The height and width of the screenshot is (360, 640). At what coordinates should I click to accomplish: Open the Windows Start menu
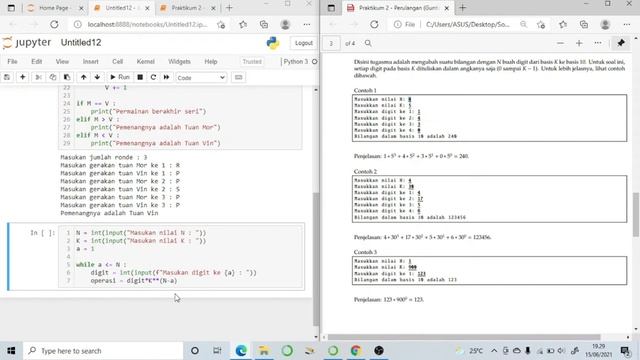tap(11, 351)
